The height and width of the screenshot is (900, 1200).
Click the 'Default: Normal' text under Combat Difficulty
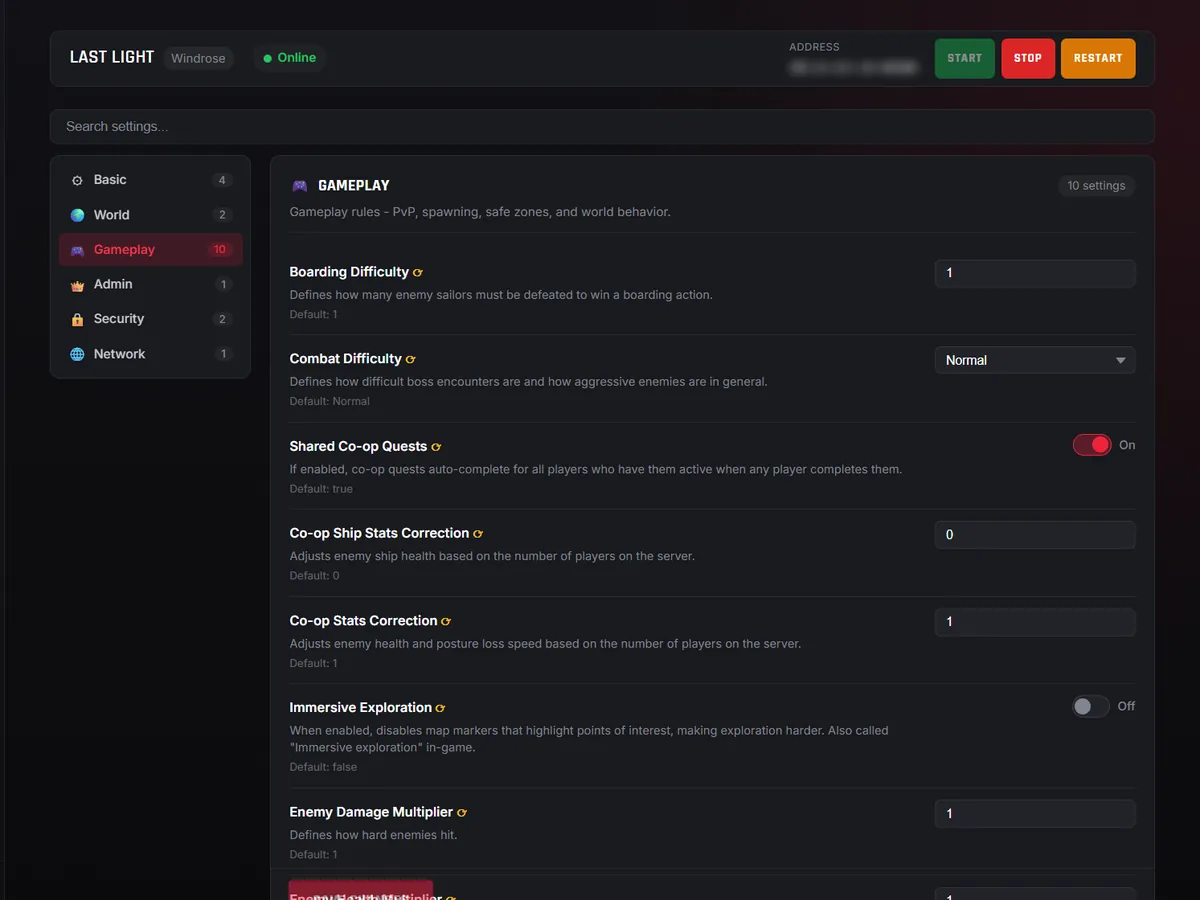coord(330,402)
